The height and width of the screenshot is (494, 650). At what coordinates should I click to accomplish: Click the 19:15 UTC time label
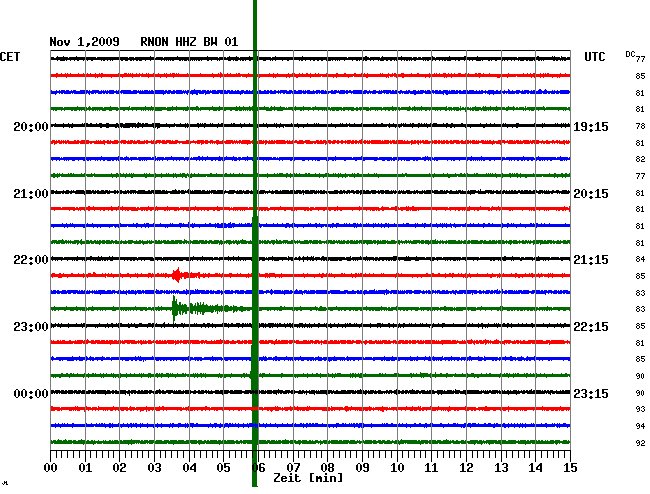591,126
